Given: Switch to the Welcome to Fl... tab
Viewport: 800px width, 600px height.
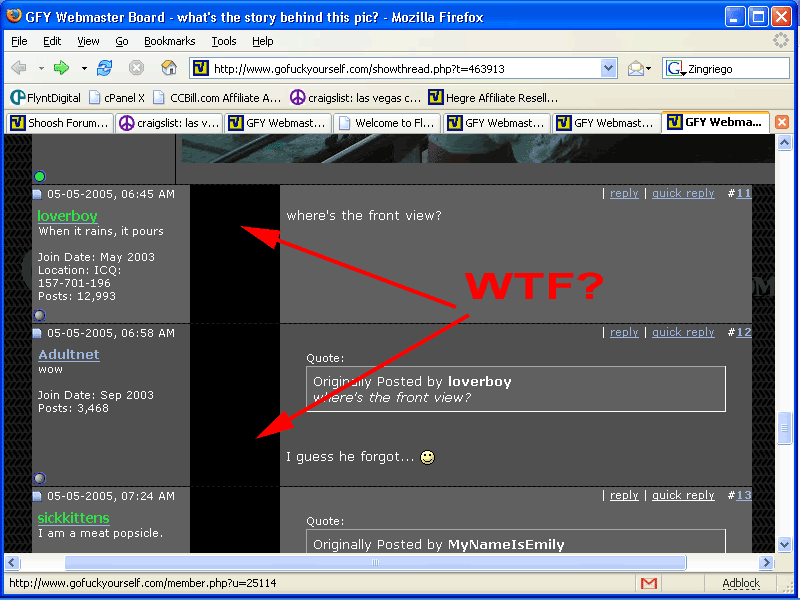Looking at the screenshot, I should pyautogui.click(x=387, y=123).
